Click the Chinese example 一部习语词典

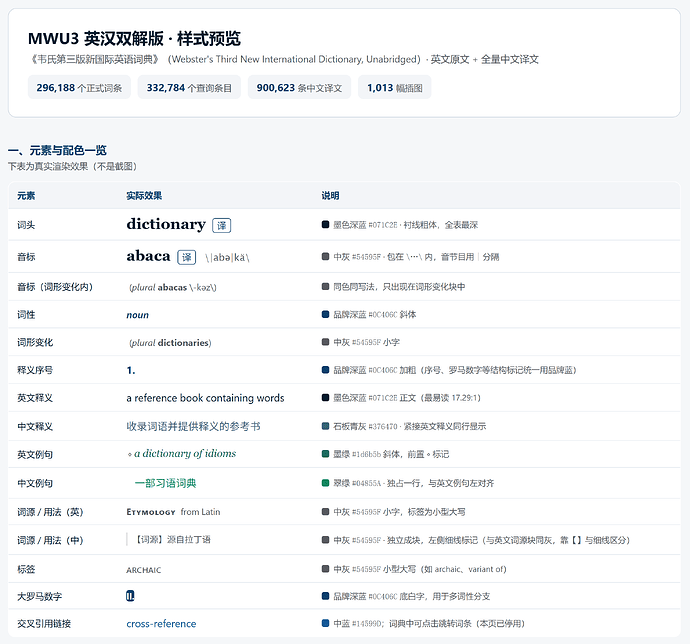(165, 483)
